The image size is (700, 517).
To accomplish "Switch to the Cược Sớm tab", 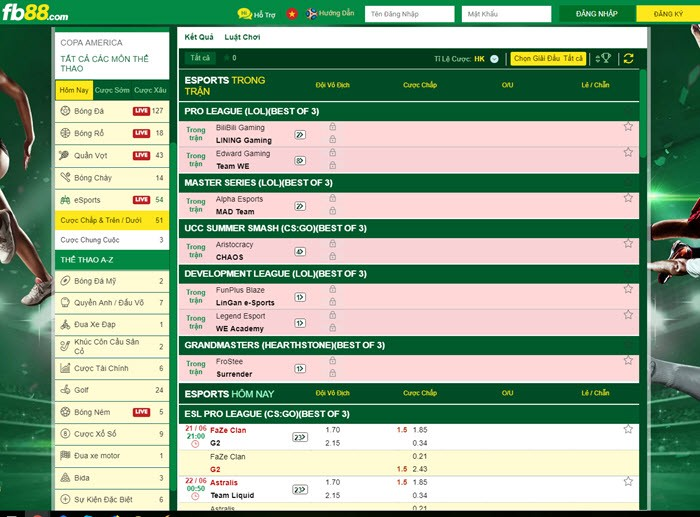I will [112, 90].
